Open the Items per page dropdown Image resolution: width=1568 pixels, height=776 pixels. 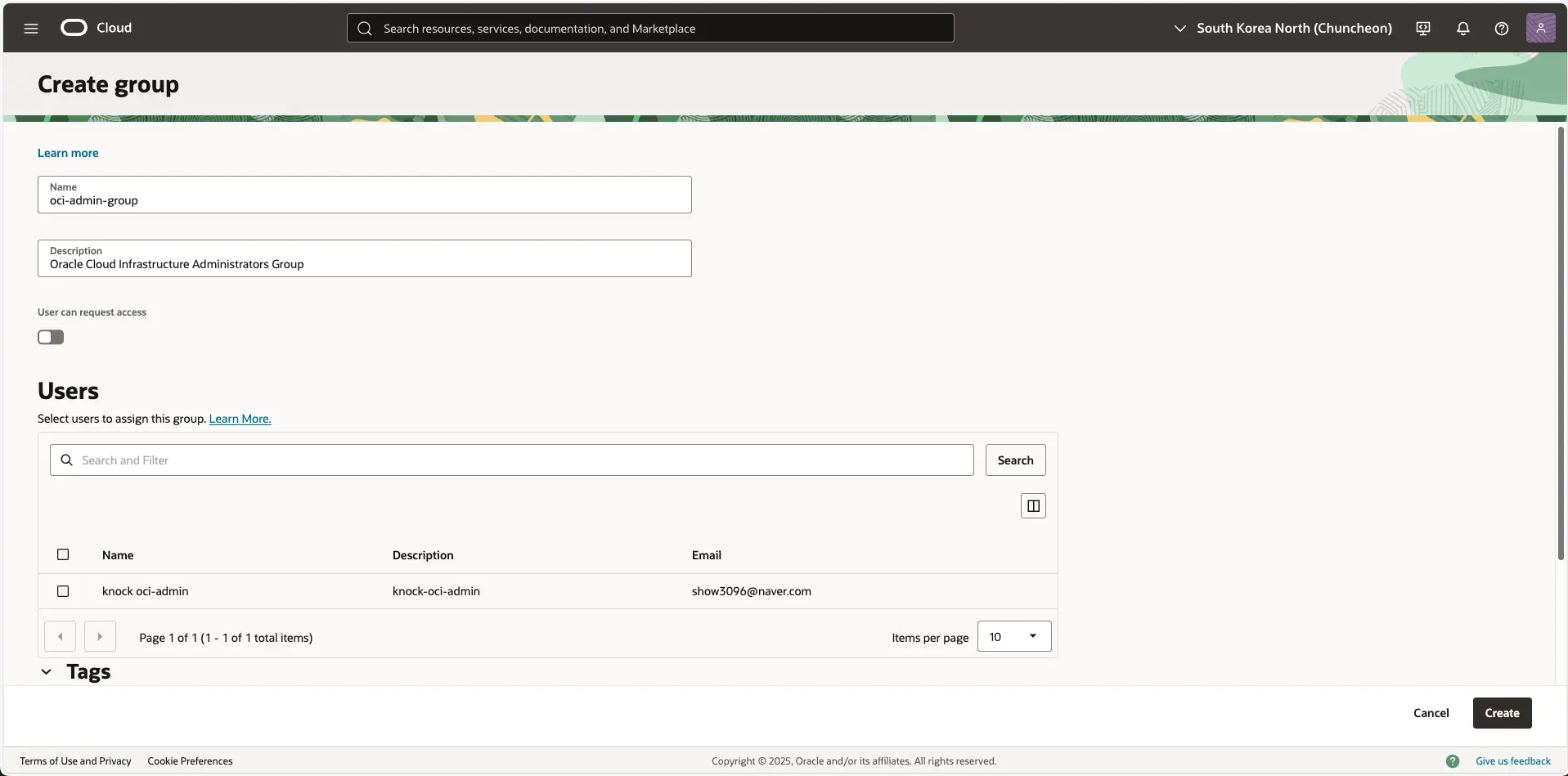click(x=1013, y=635)
